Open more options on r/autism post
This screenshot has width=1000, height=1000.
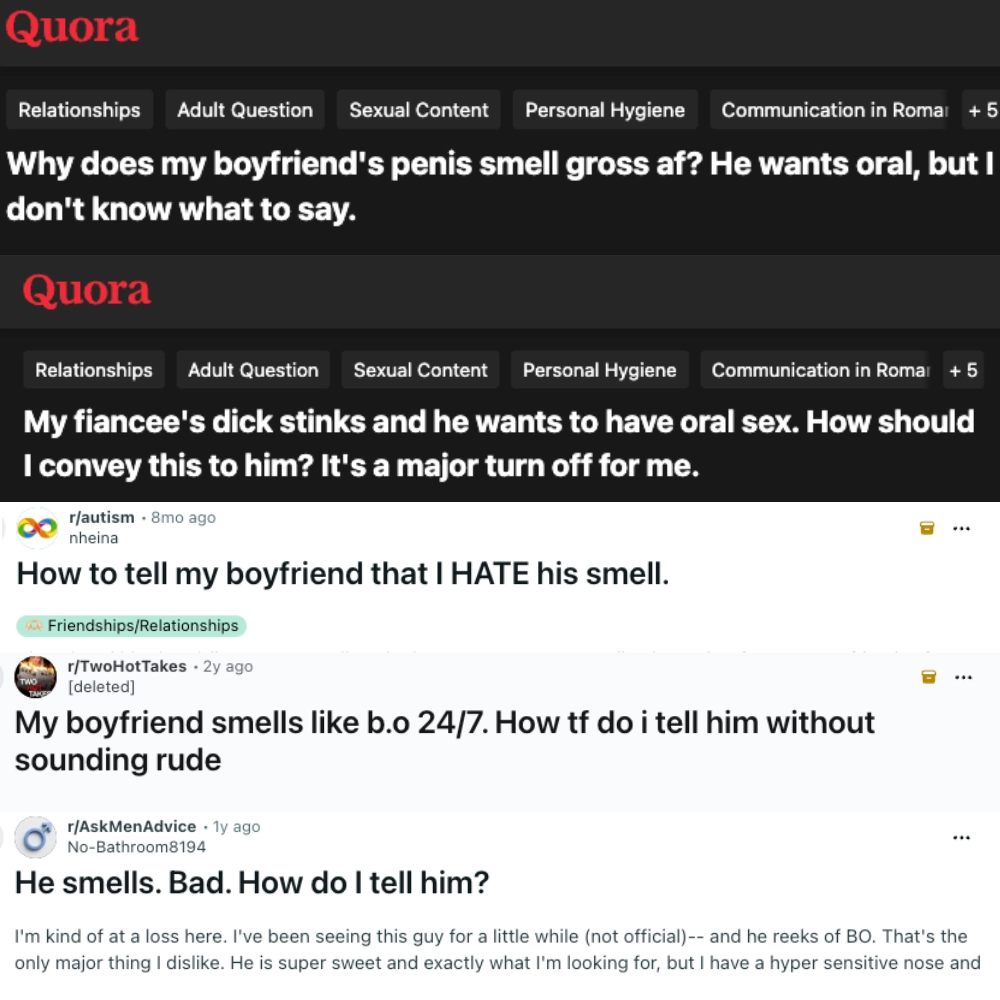(x=961, y=528)
